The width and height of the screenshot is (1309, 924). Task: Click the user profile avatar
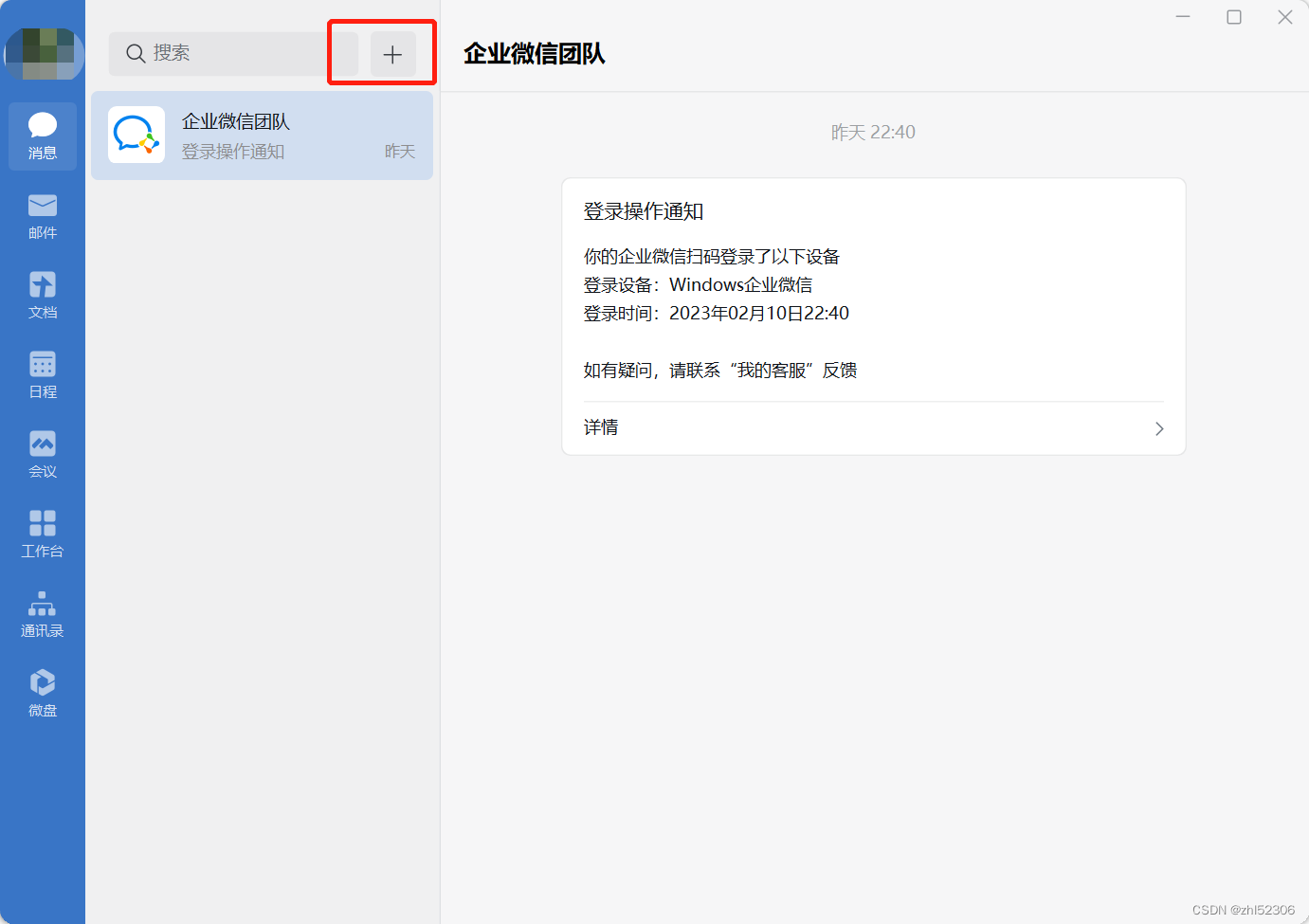[x=43, y=54]
